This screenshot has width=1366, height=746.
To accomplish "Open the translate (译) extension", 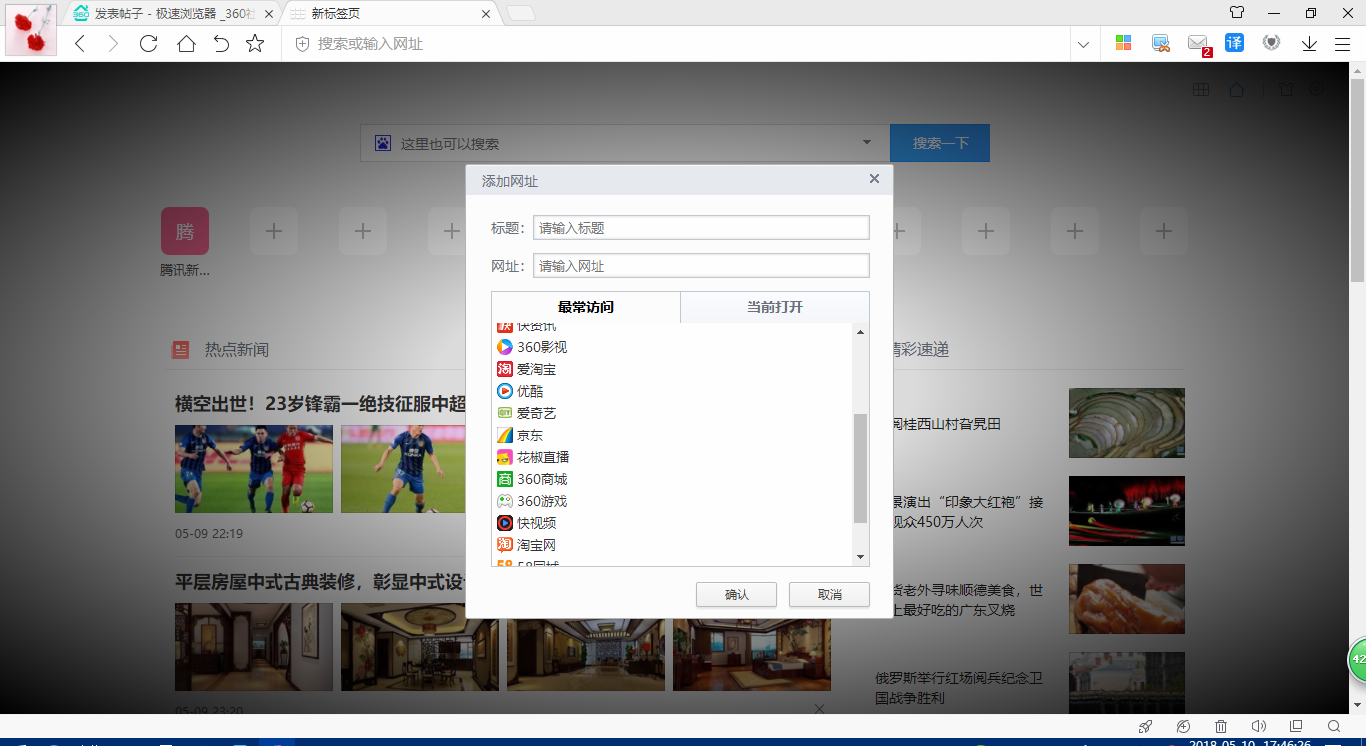I will click(x=1235, y=43).
